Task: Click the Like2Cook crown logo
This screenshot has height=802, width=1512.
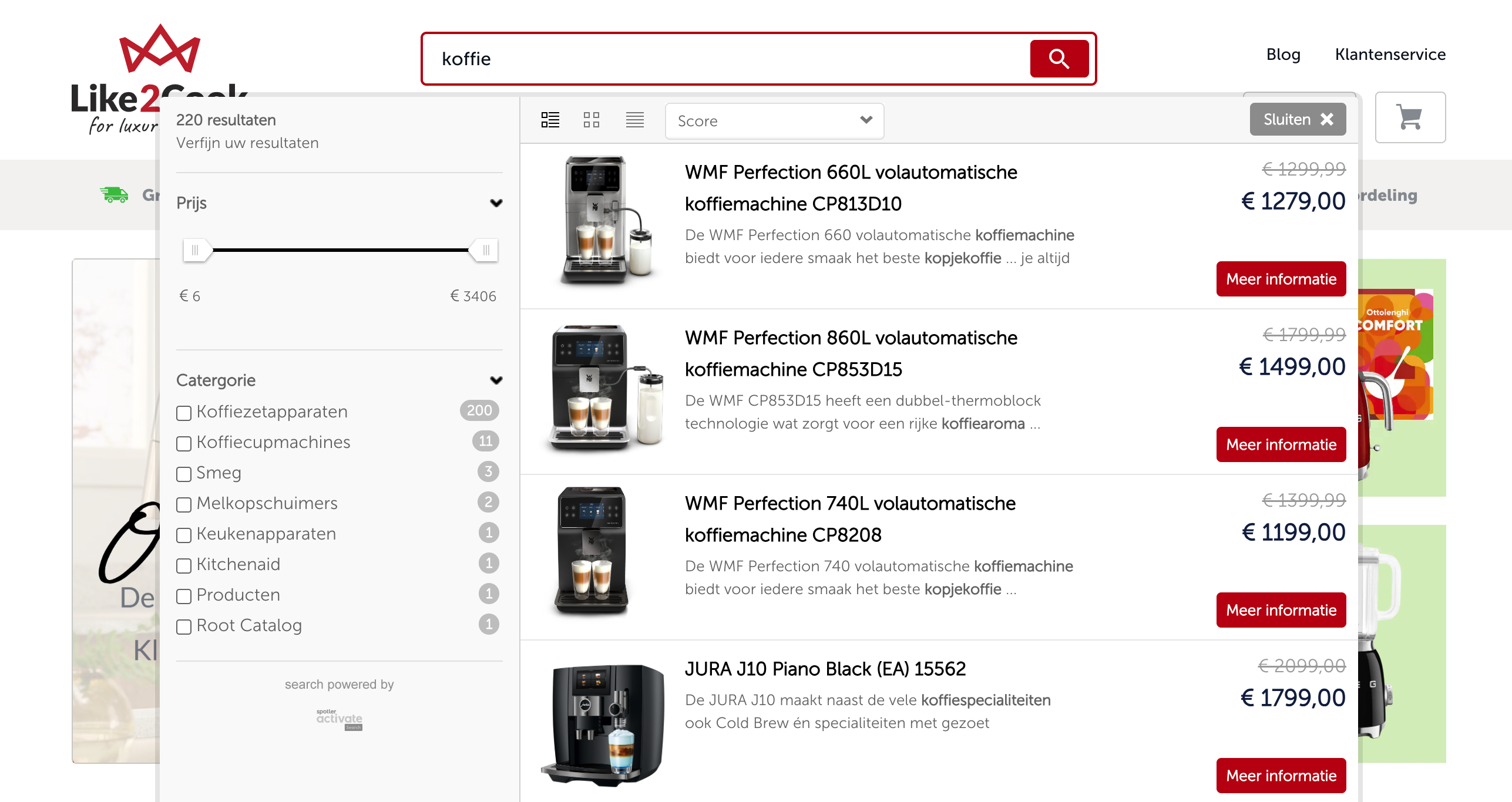Action: pyautogui.click(x=159, y=49)
